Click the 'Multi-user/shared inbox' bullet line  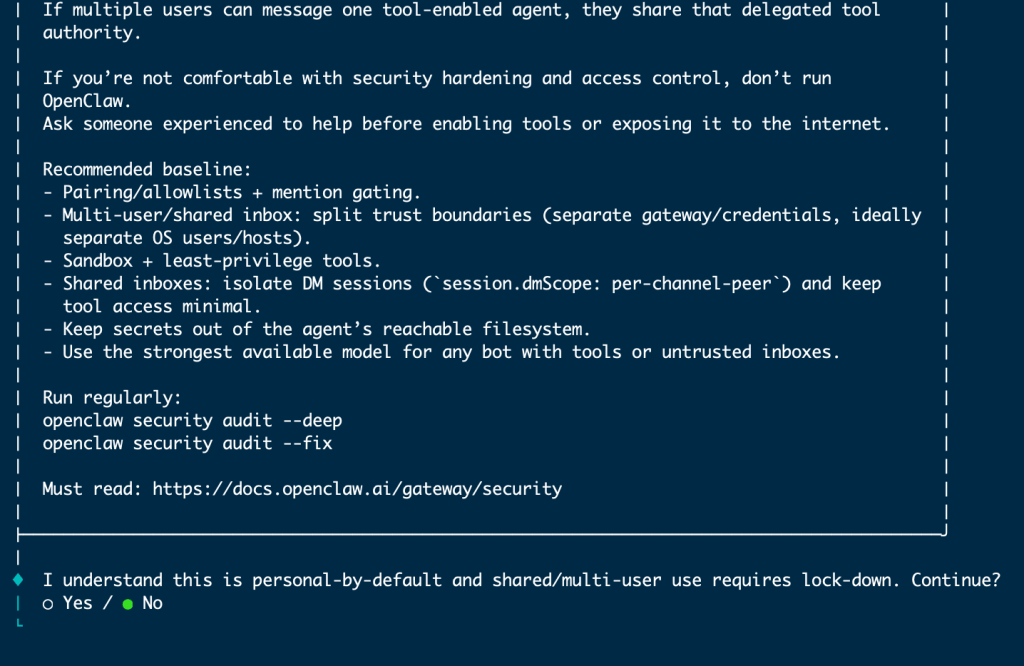[x=482, y=215]
